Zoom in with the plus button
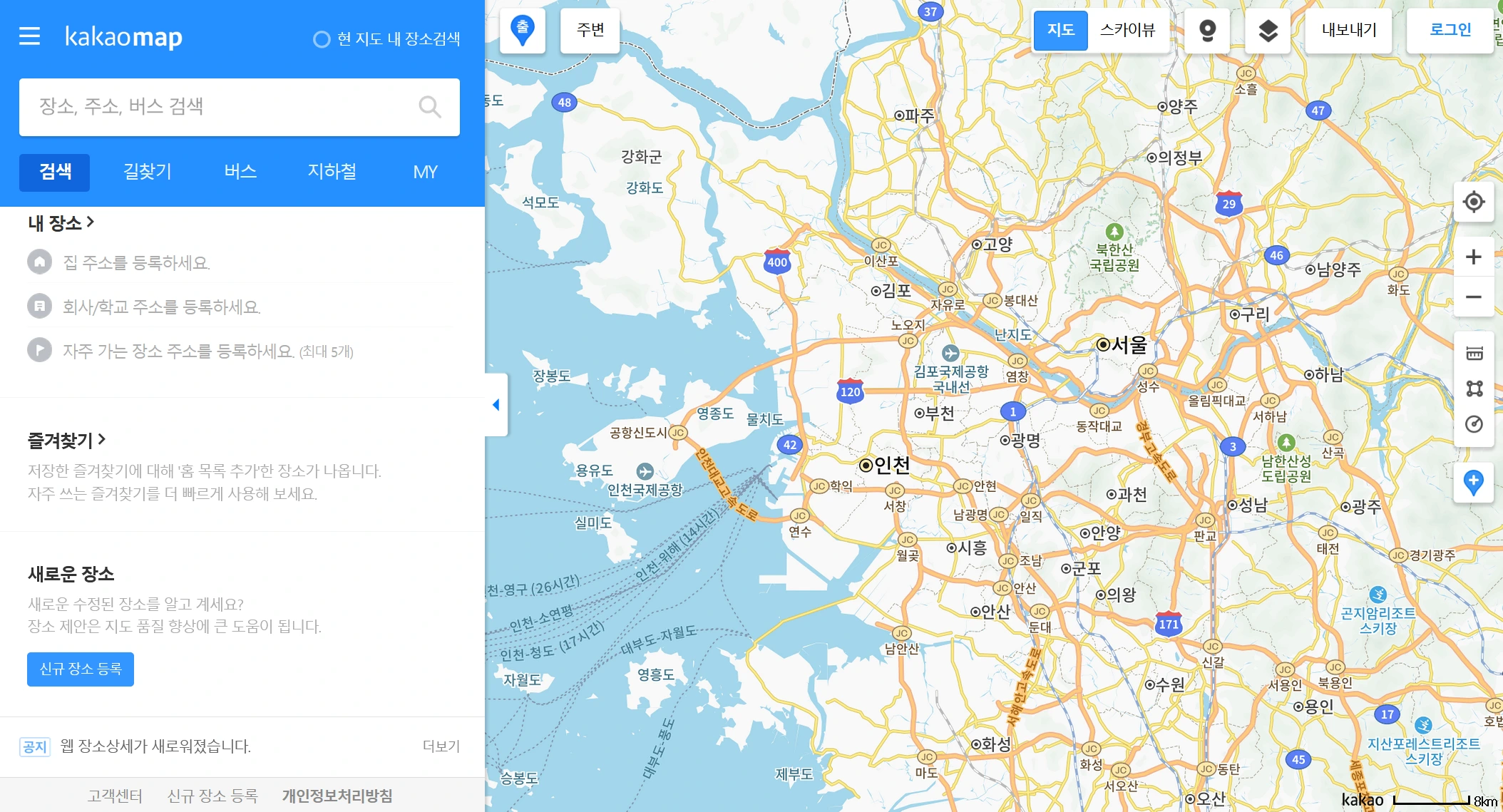The height and width of the screenshot is (812, 1503). pyautogui.click(x=1474, y=257)
